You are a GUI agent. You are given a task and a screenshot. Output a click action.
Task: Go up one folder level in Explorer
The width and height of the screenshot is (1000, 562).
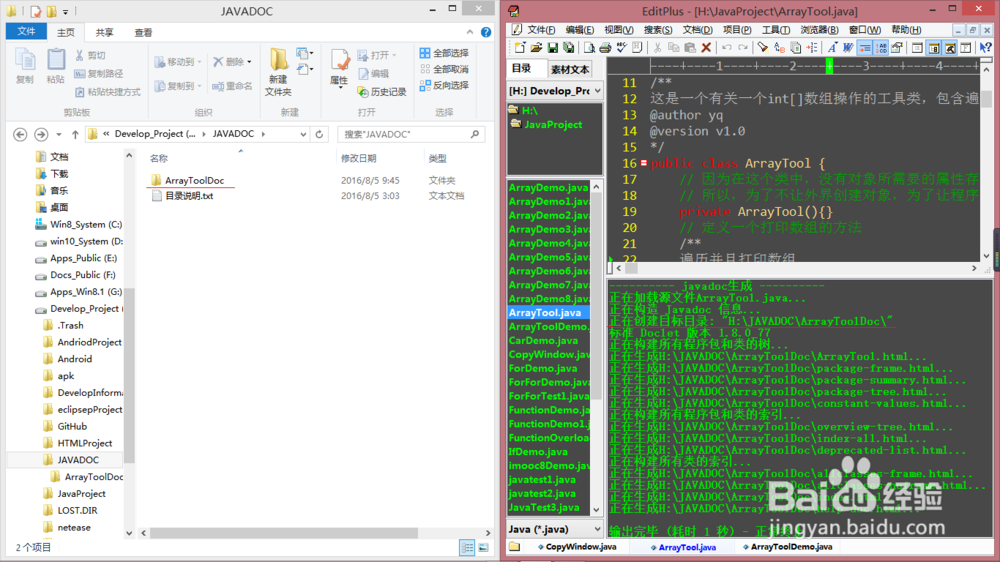point(75,135)
